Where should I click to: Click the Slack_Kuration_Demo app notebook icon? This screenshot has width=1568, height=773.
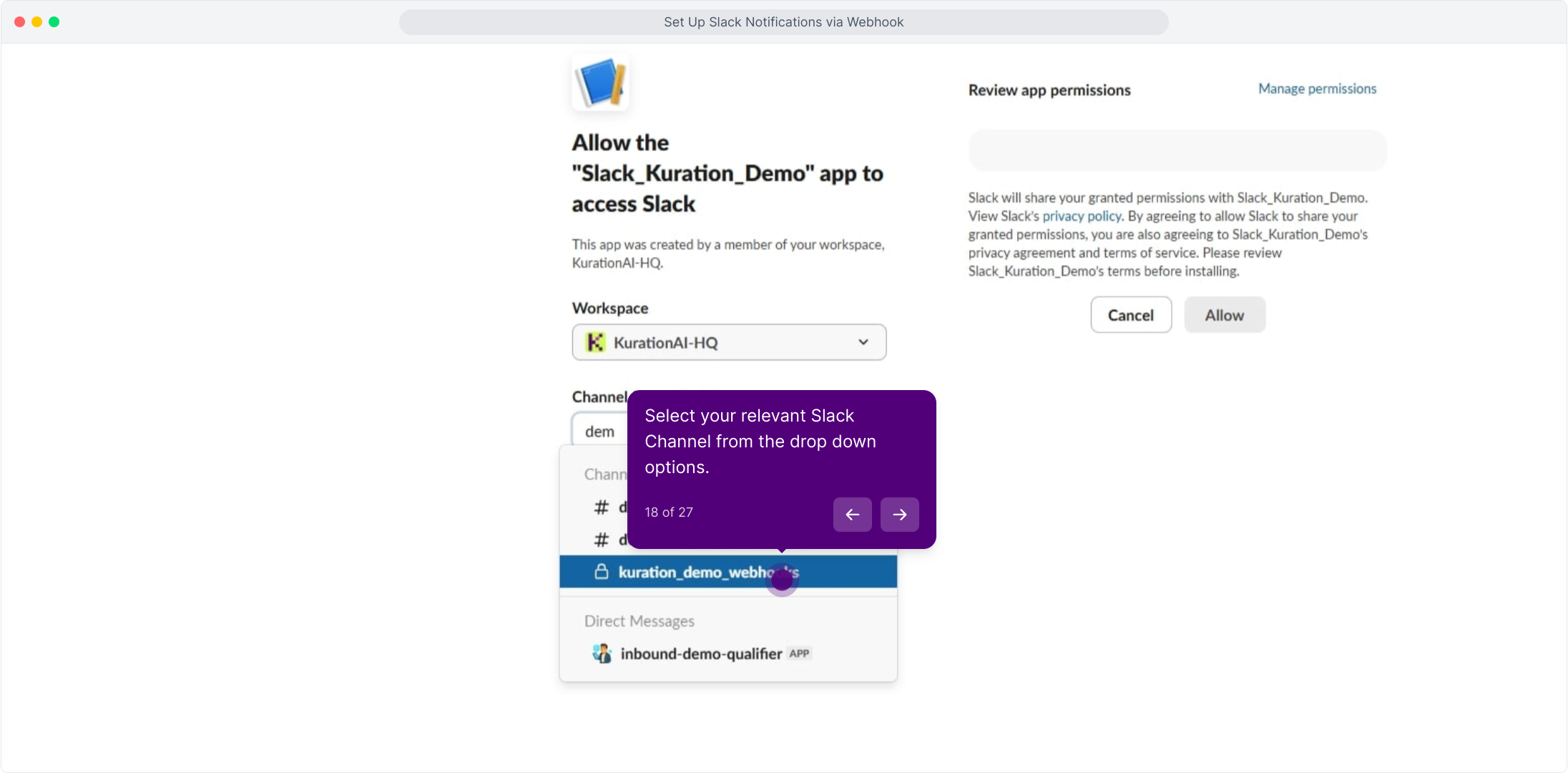coord(600,82)
